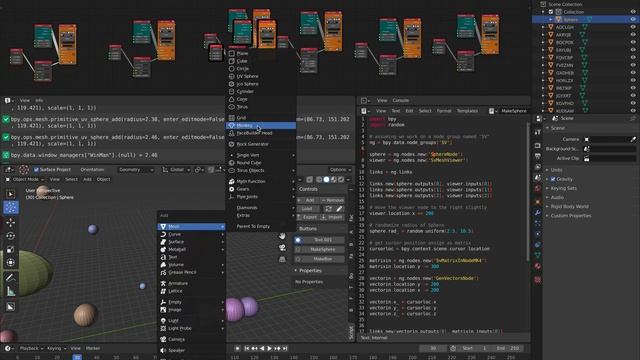
Task: Open the Options dropdown in viewport header
Action: [340, 169]
